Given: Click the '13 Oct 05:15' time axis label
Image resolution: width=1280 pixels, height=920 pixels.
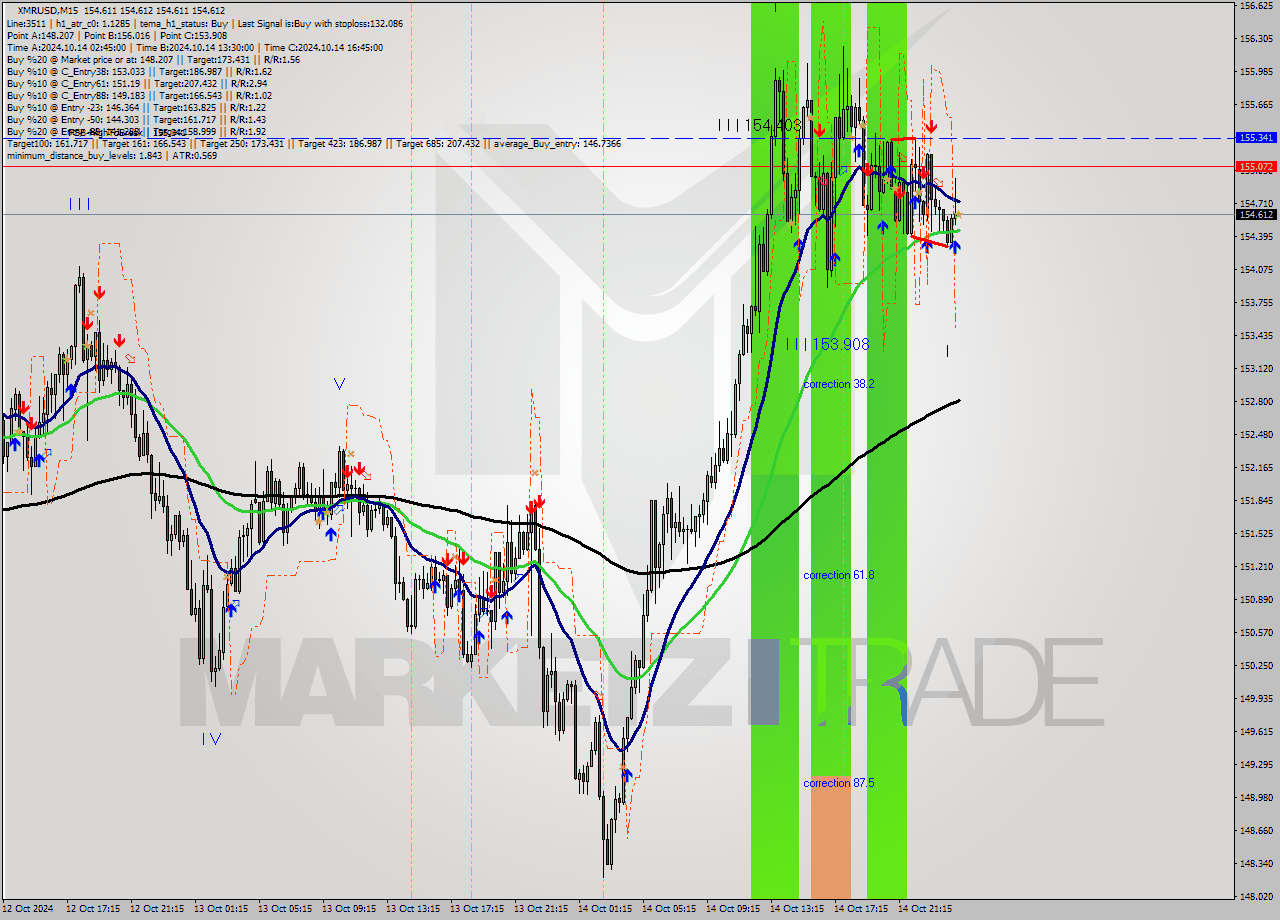Looking at the screenshot, I should [285, 909].
